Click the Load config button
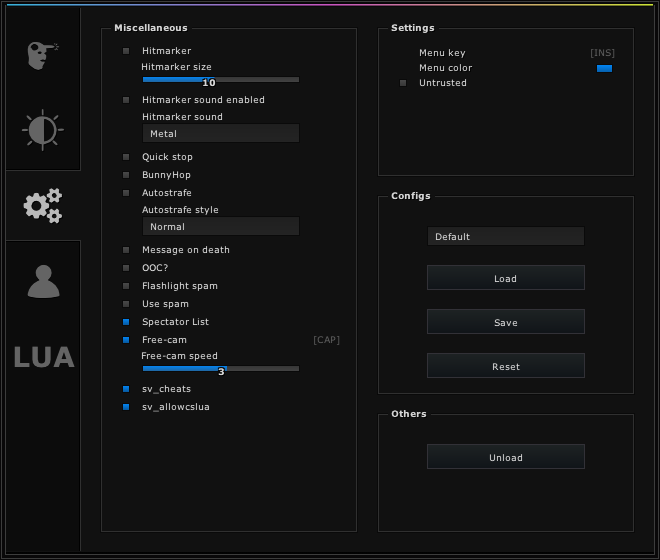This screenshot has height=560, width=660. (506, 277)
